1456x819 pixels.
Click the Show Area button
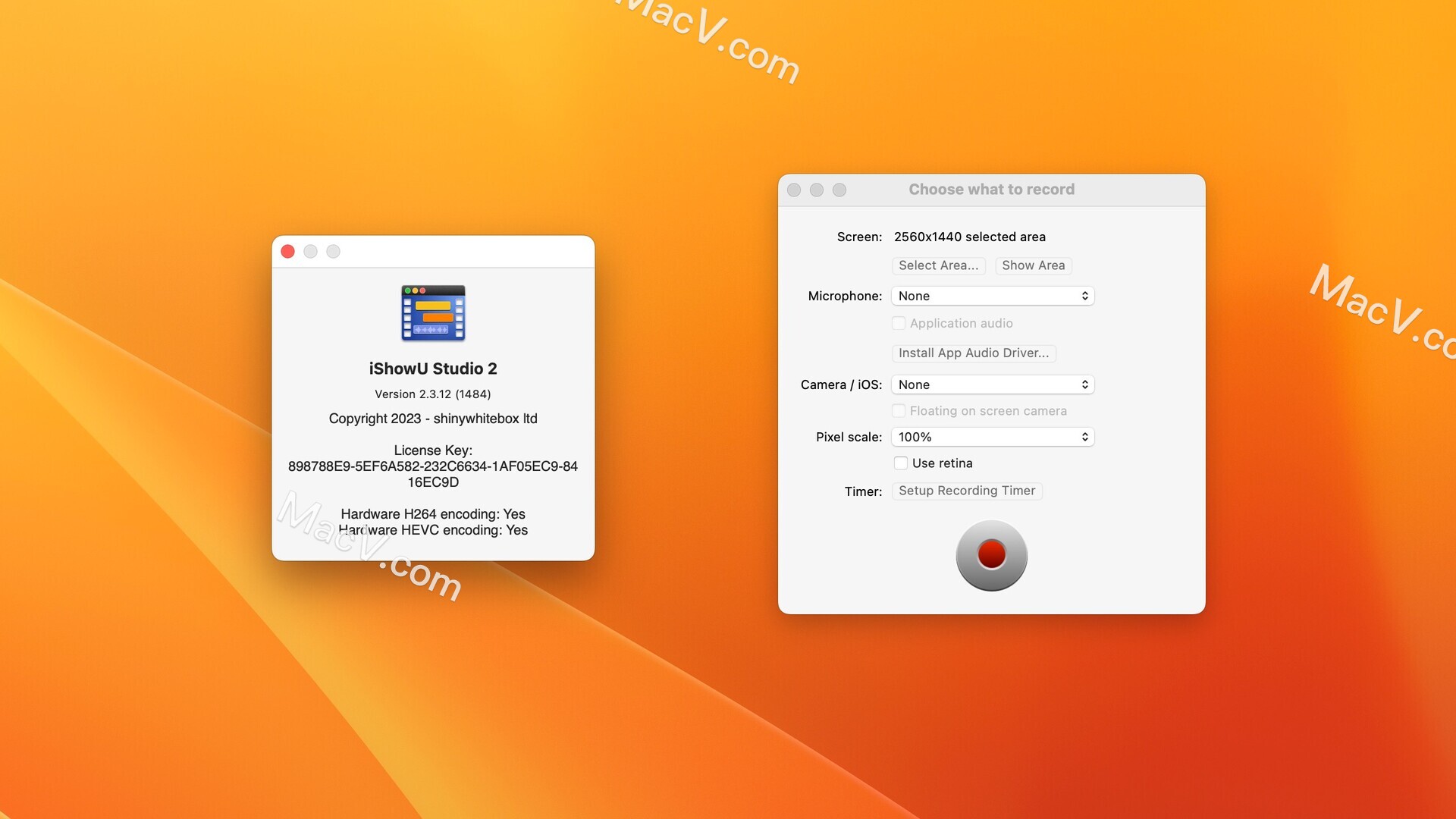click(x=1033, y=265)
